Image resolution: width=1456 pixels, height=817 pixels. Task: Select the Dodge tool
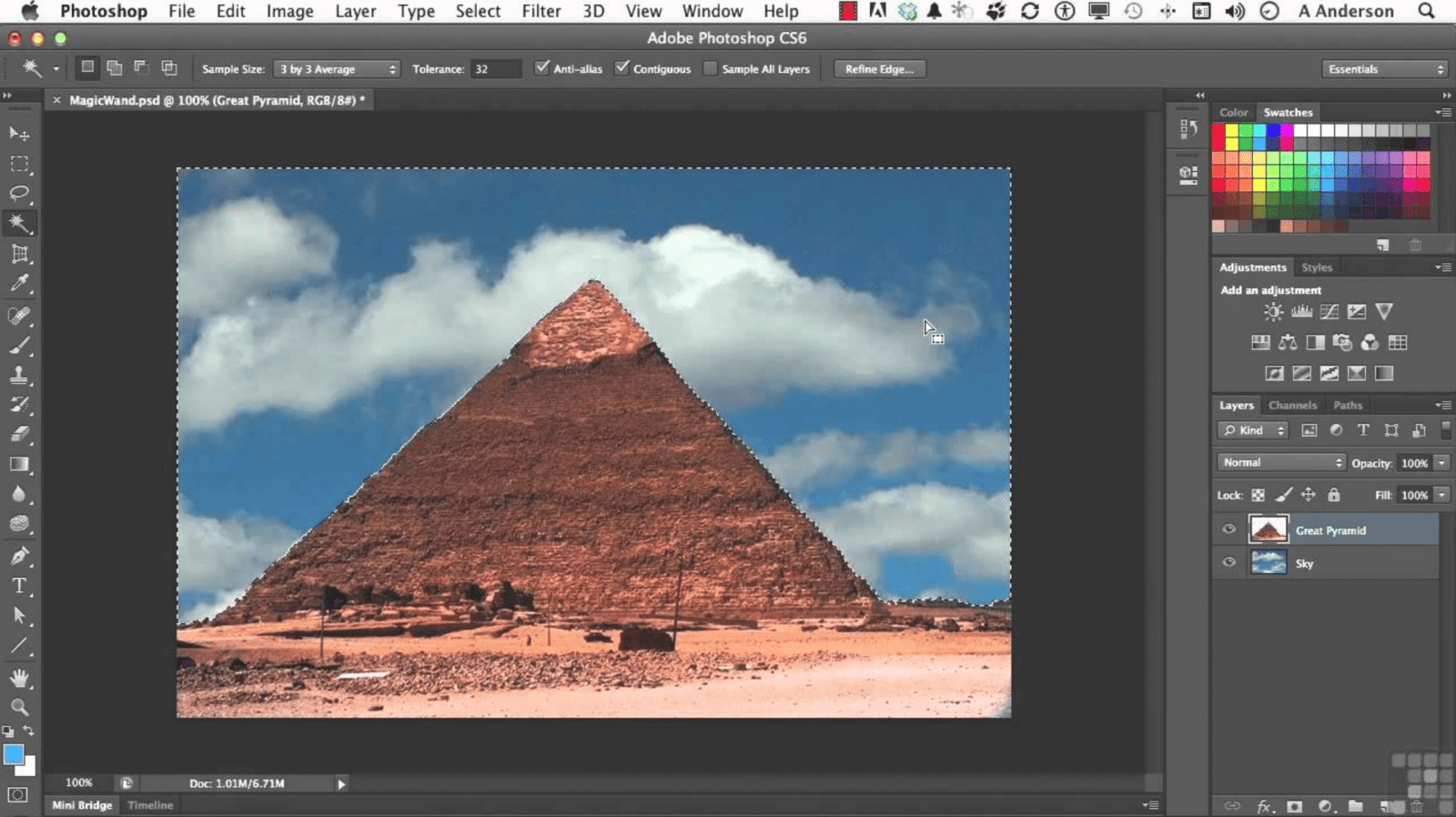point(19,525)
